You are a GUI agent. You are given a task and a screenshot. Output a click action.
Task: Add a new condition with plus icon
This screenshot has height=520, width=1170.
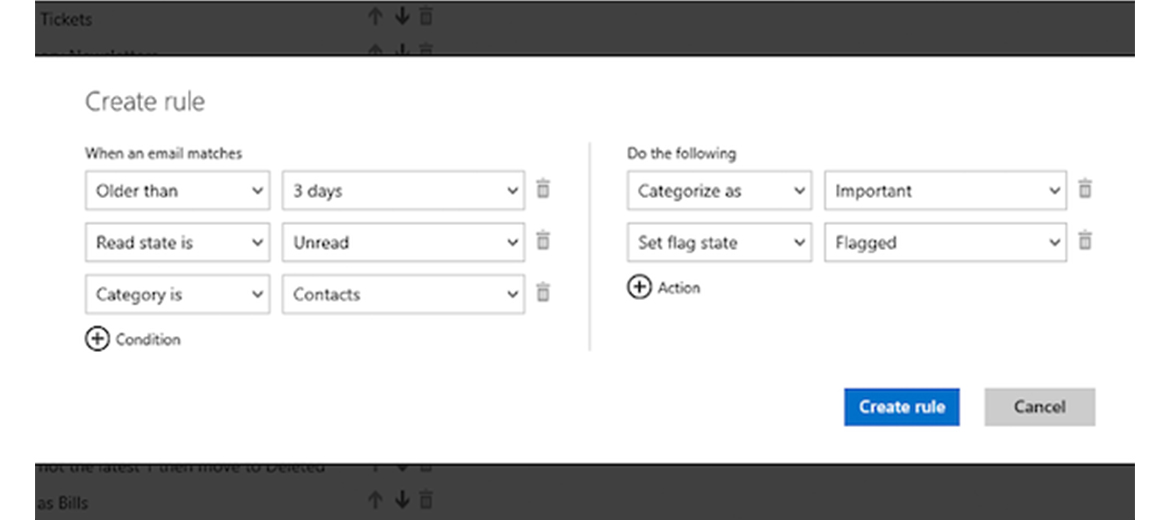coord(97,339)
